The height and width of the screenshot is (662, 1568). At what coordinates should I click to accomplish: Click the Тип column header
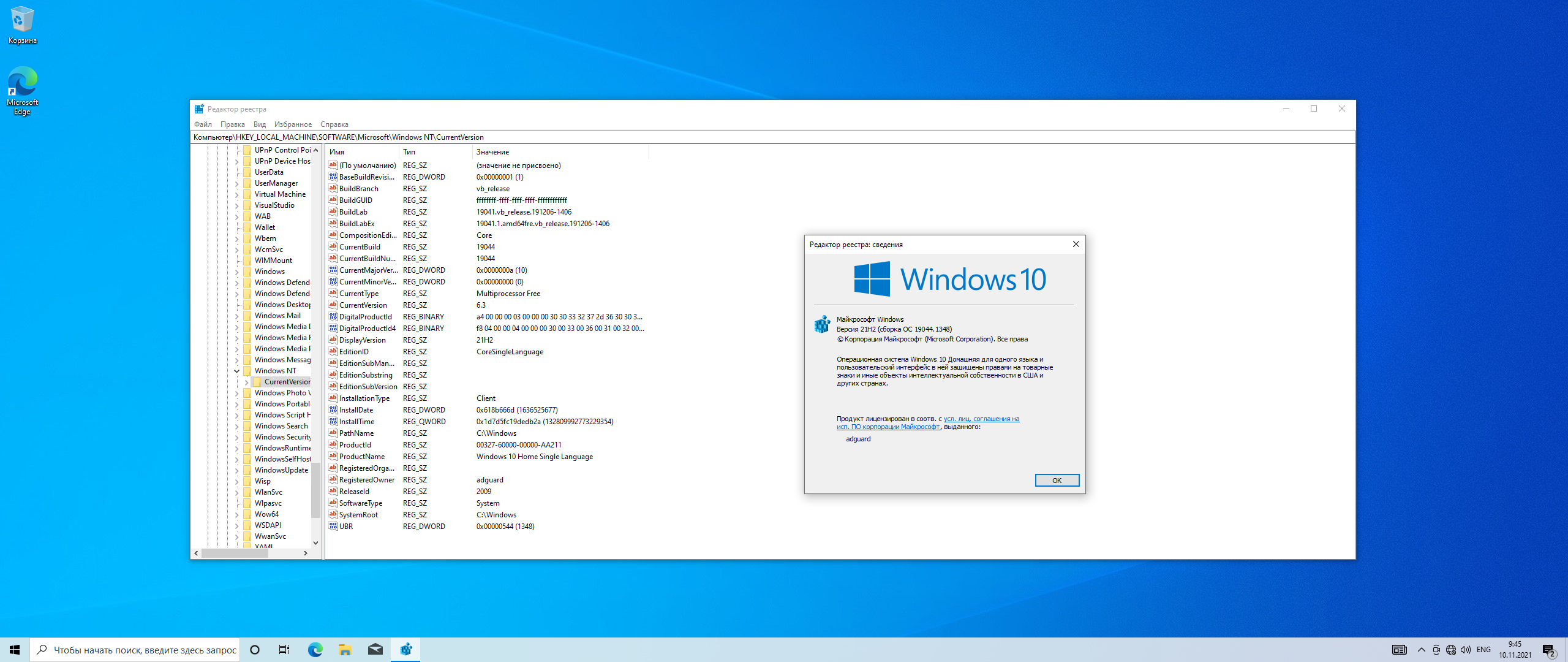click(436, 152)
